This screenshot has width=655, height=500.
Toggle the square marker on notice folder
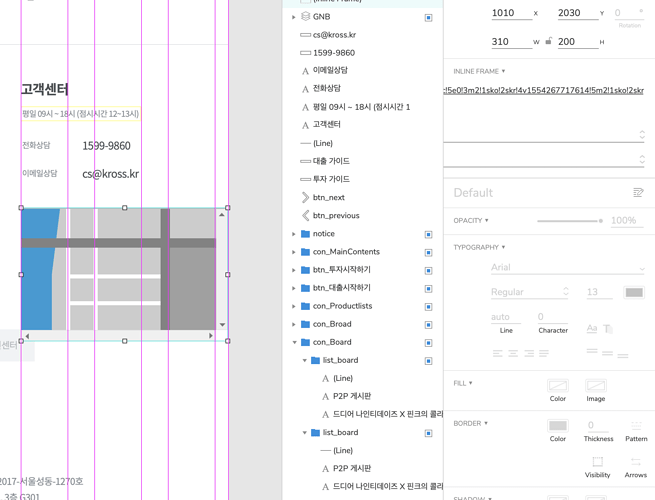428,234
